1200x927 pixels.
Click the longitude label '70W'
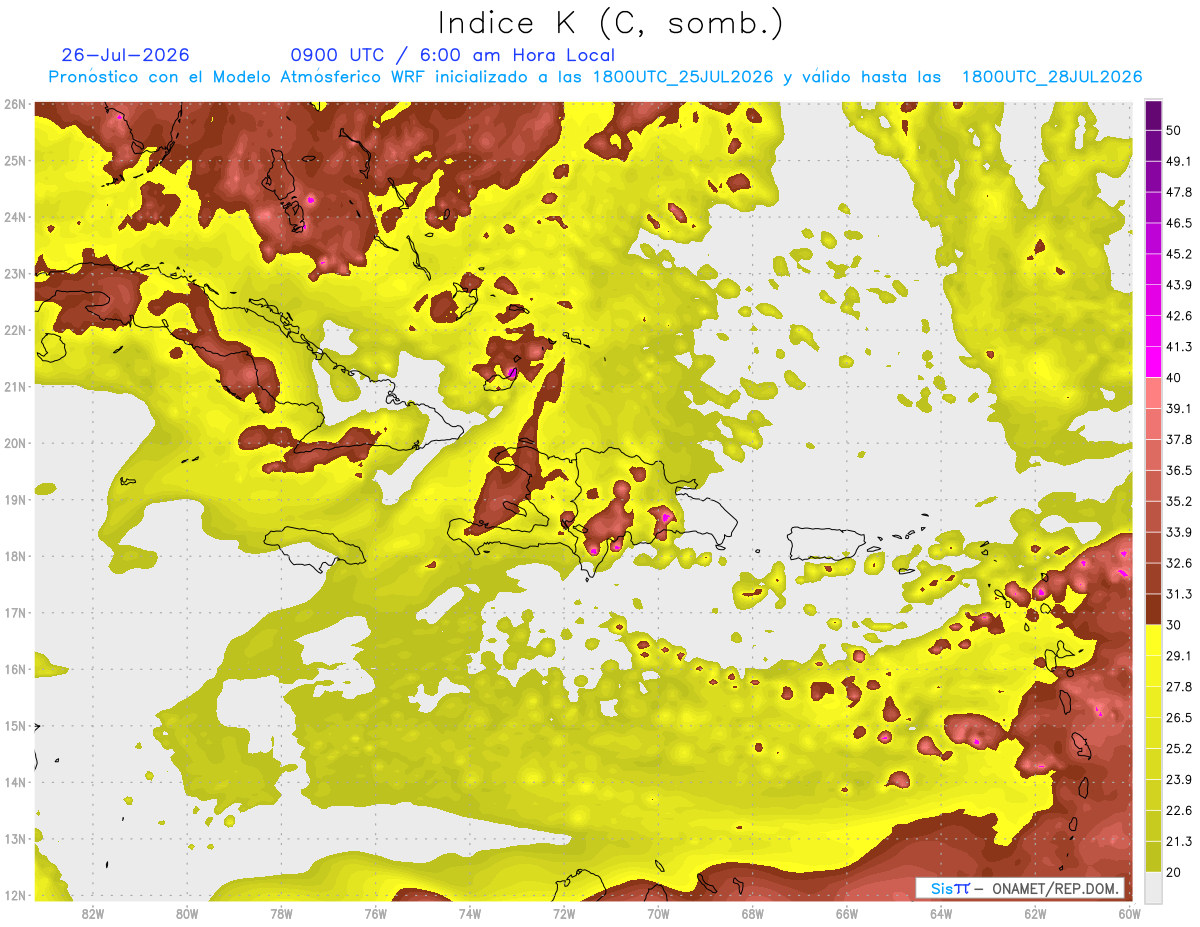click(658, 914)
